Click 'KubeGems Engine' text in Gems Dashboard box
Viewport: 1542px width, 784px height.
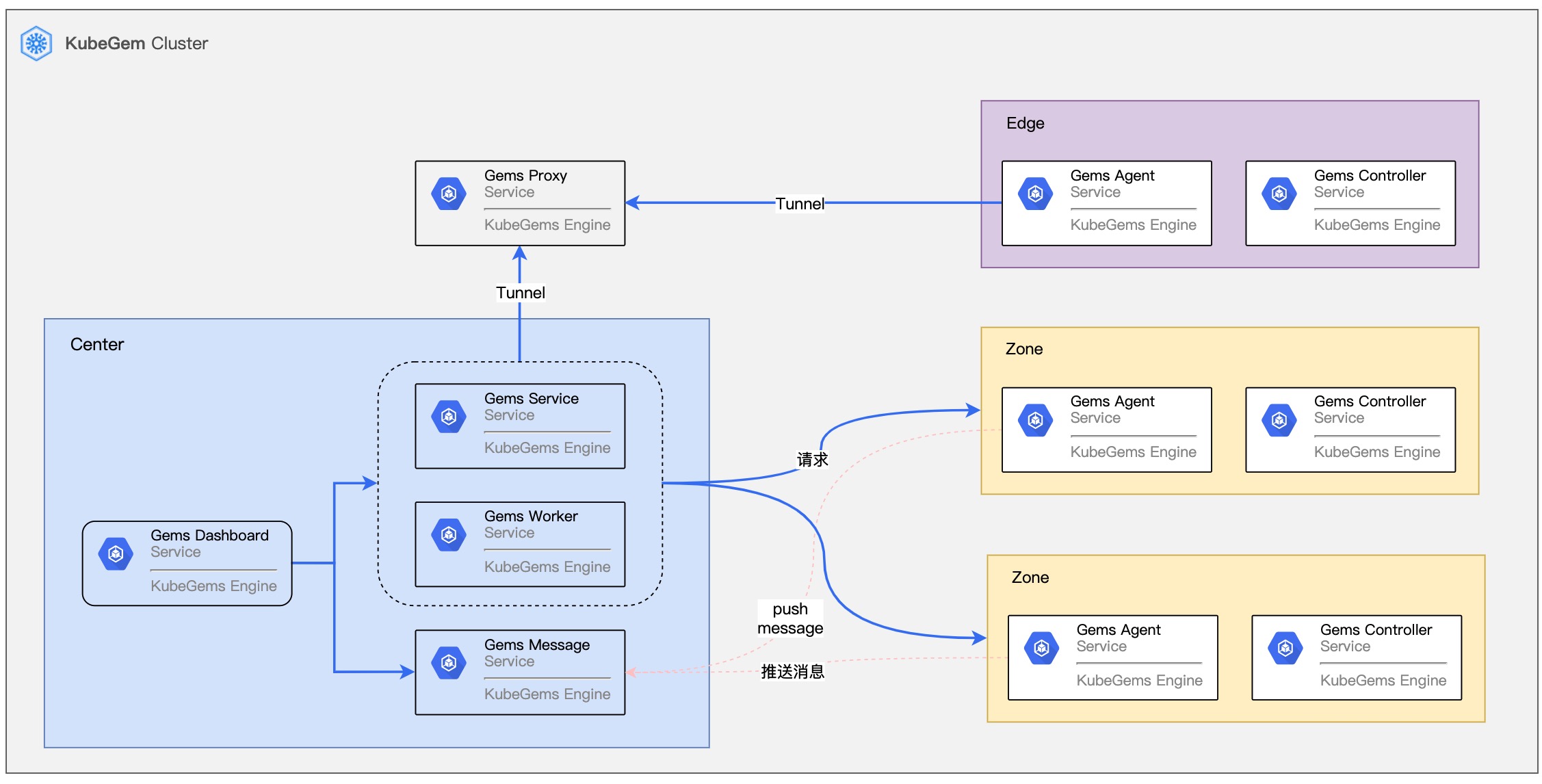click(213, 586)
